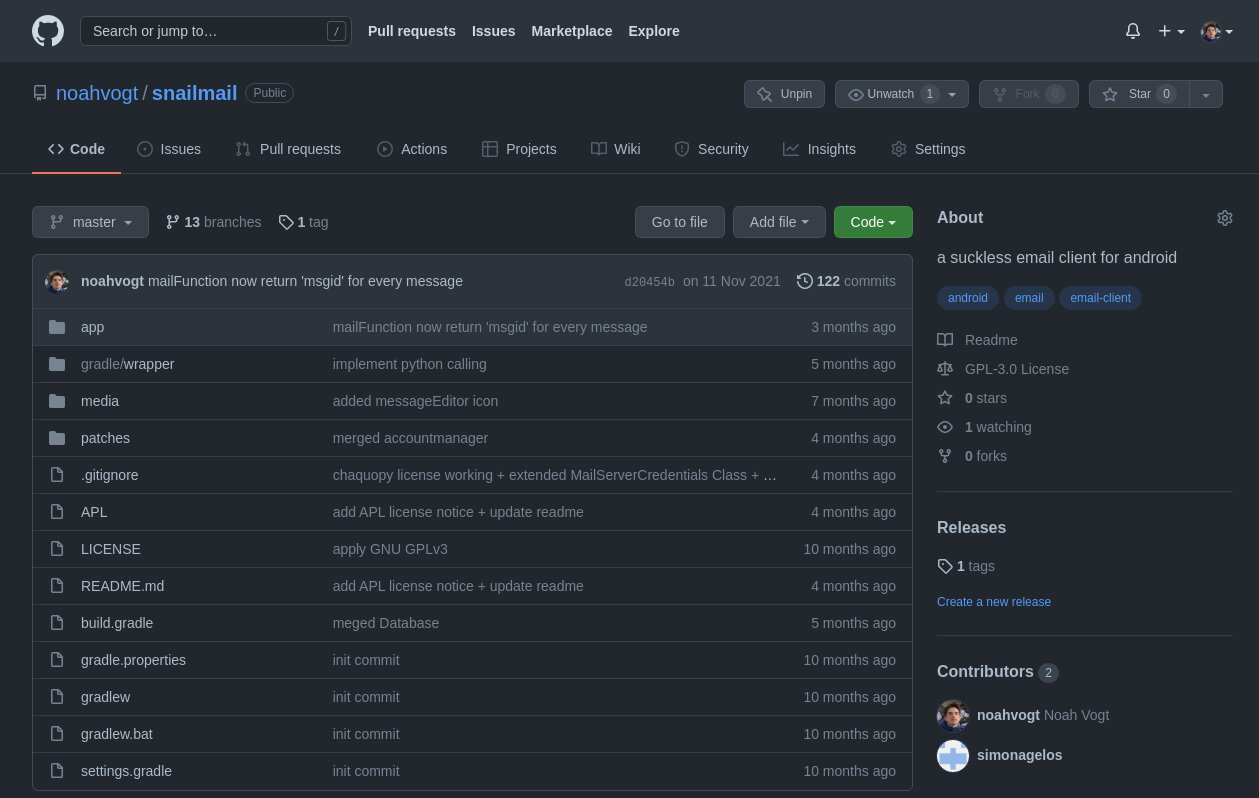This screenshot has height=798, width=1259.
Task: Click the GitHub logo icon
Action: coord(47,31)
